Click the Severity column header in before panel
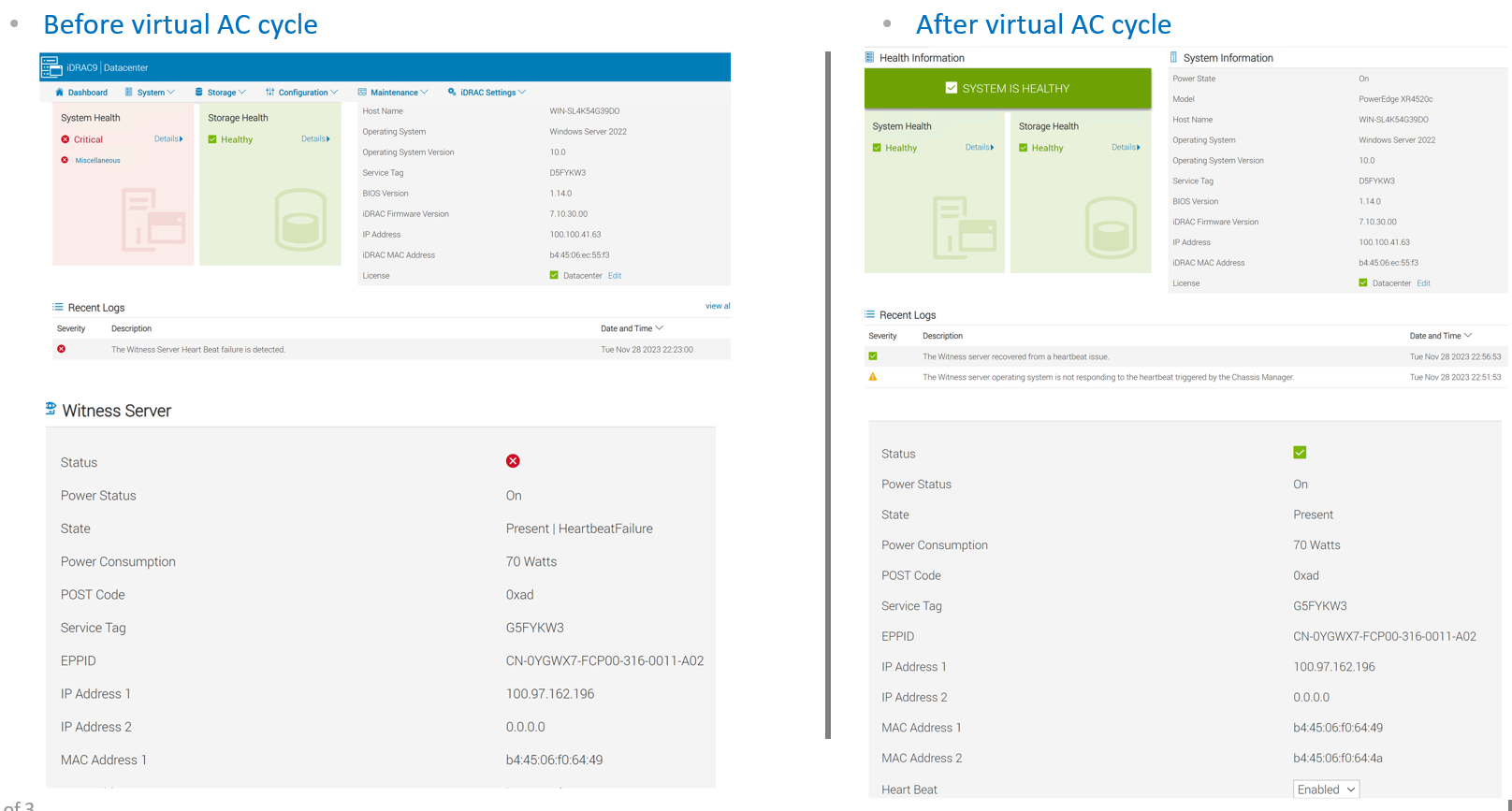Image resolution: width=1512 pixels, height=811 pixels. (71, 329)
